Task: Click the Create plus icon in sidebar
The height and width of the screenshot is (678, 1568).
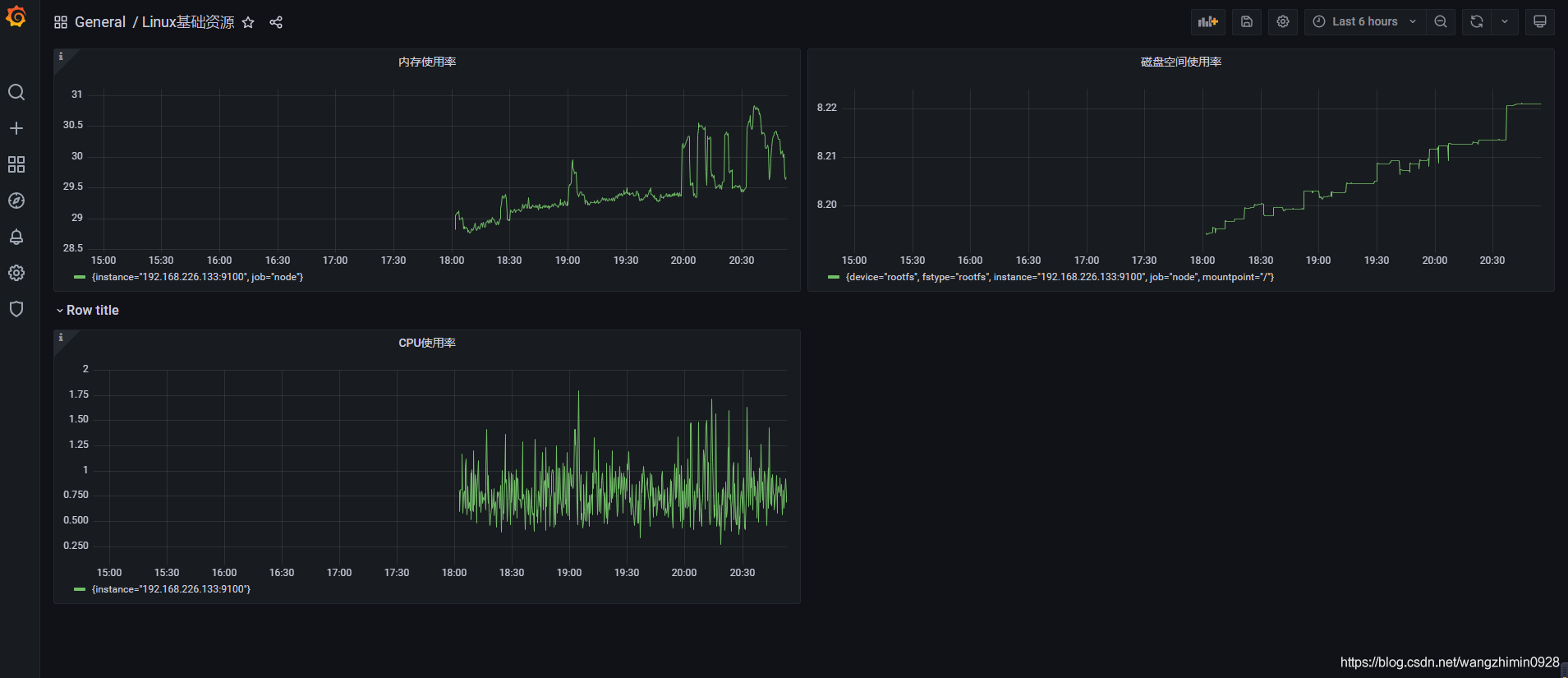Action: [x=16, y=128]
